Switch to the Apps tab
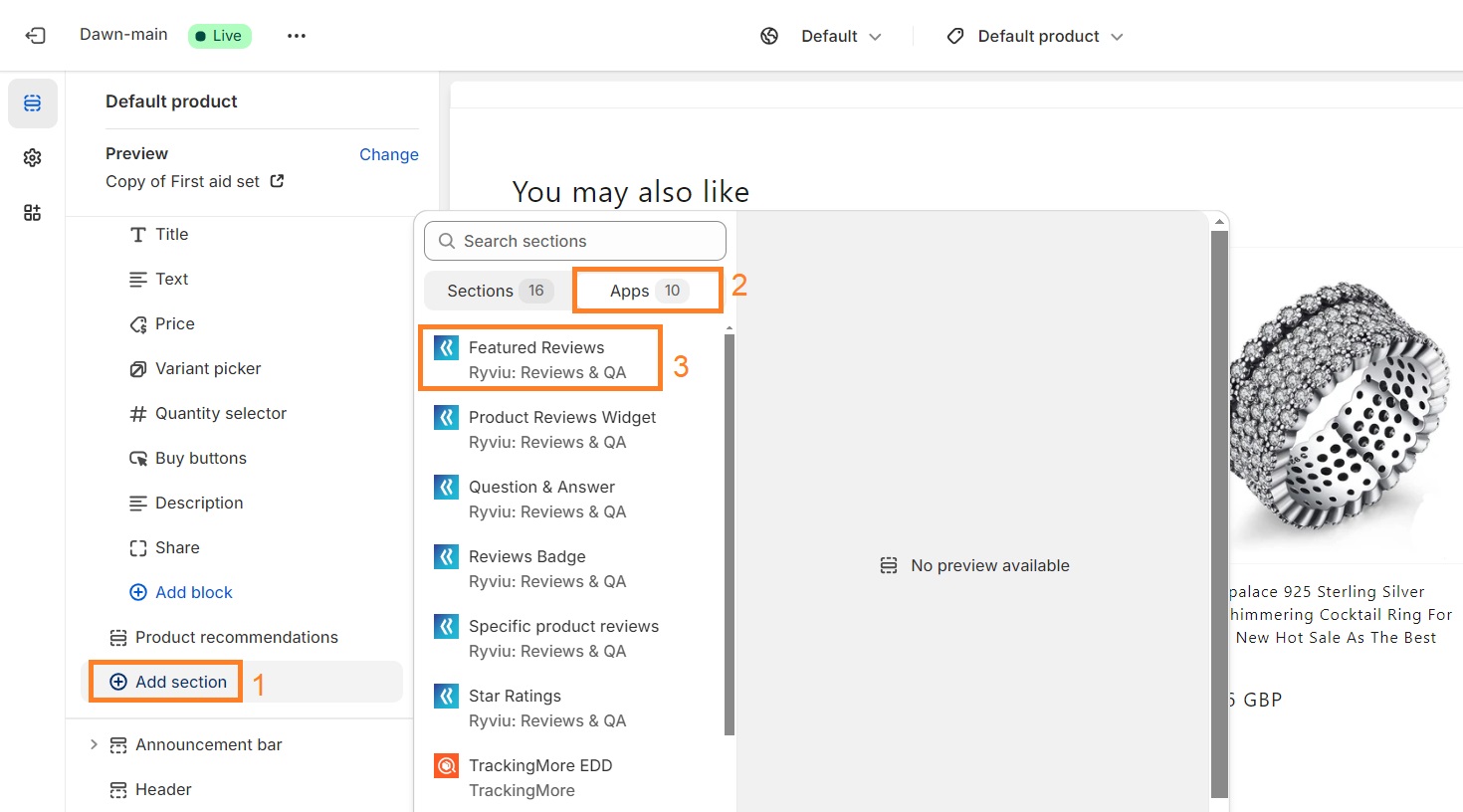The image size is (1463, 812). (647, 291)
